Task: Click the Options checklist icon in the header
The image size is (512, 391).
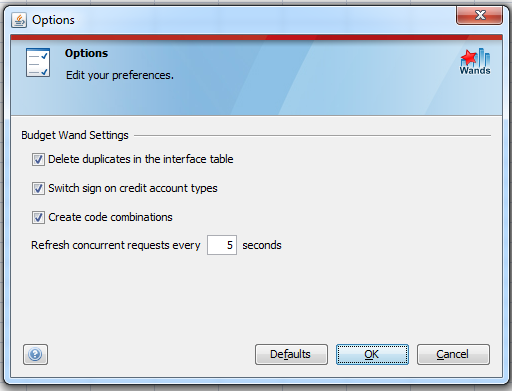Action: 38,63
